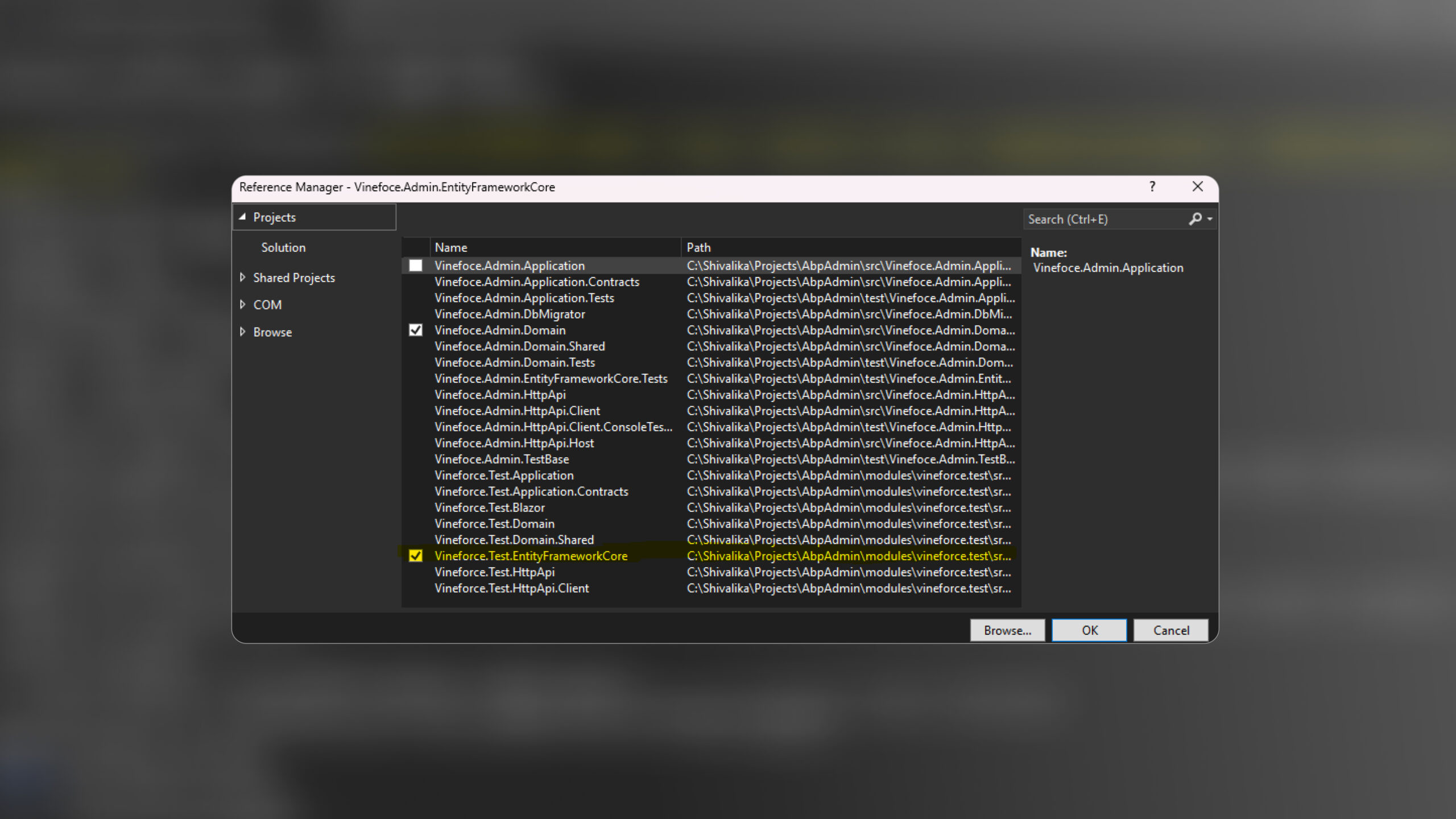The image size is (1456, 819).
Task: Select Vineforce.Test.HttpApi.Client row
Action: (x=711, y=588)
